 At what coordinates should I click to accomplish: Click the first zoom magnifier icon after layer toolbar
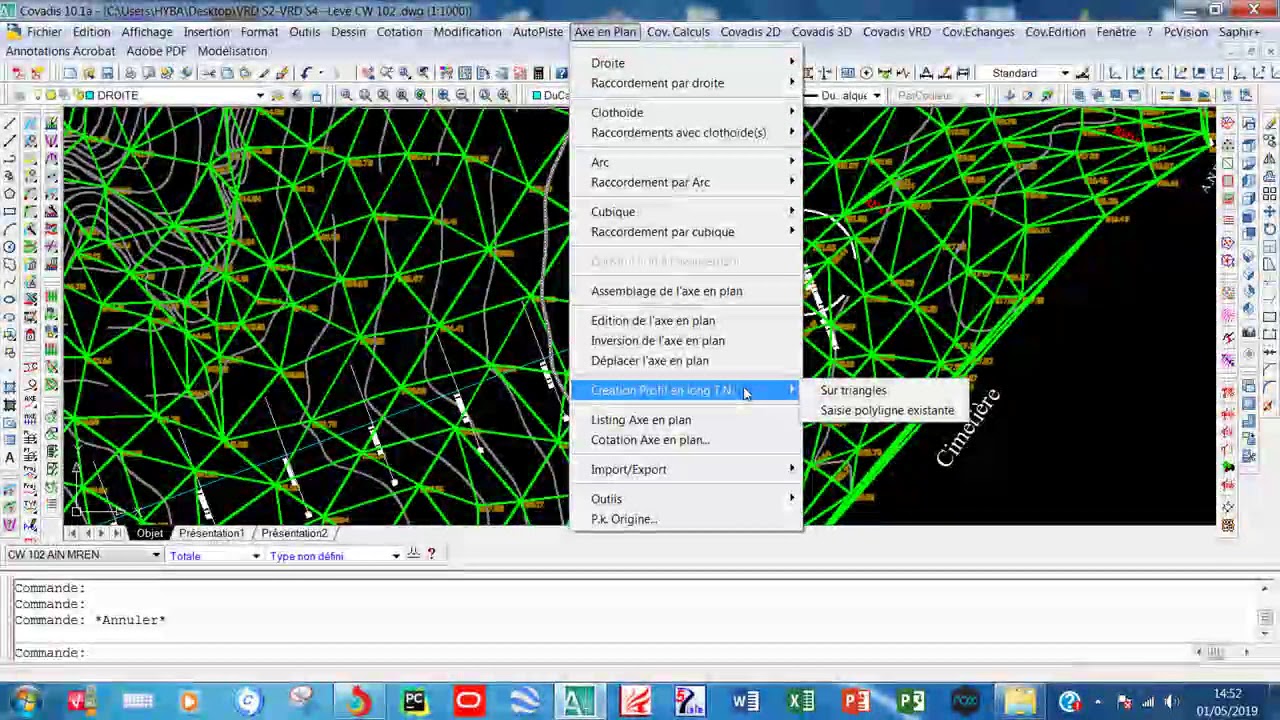346,95
